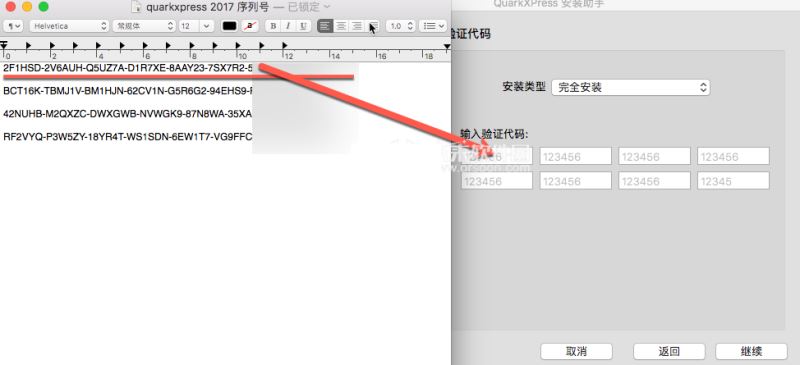Open the paragraph styles dropdown in TextEdit

tap(13, 26)
